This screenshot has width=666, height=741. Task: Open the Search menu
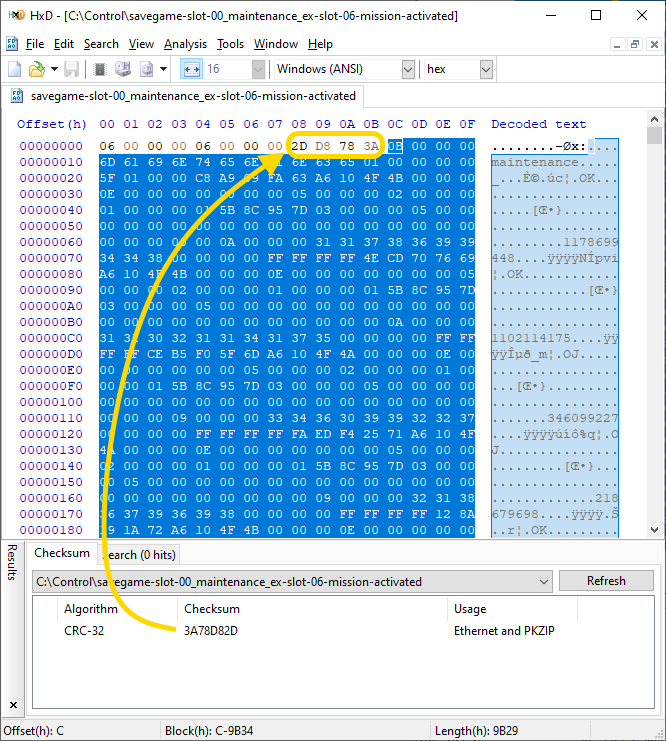point(101,44)
